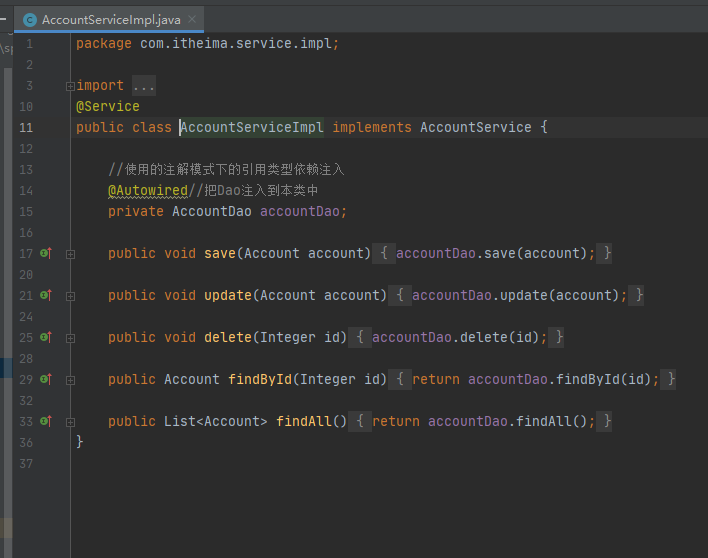Expand the findAll method fold marker
This screenshot has height=558, width=708.
coord(70,422)
